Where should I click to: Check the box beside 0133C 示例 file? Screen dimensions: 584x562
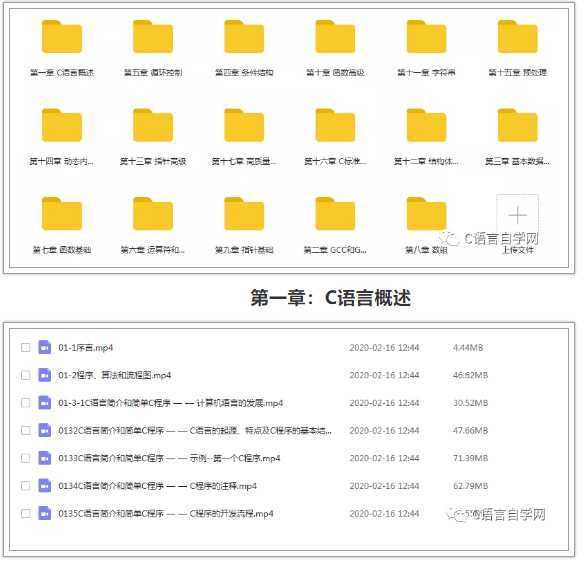coord(25,458)
